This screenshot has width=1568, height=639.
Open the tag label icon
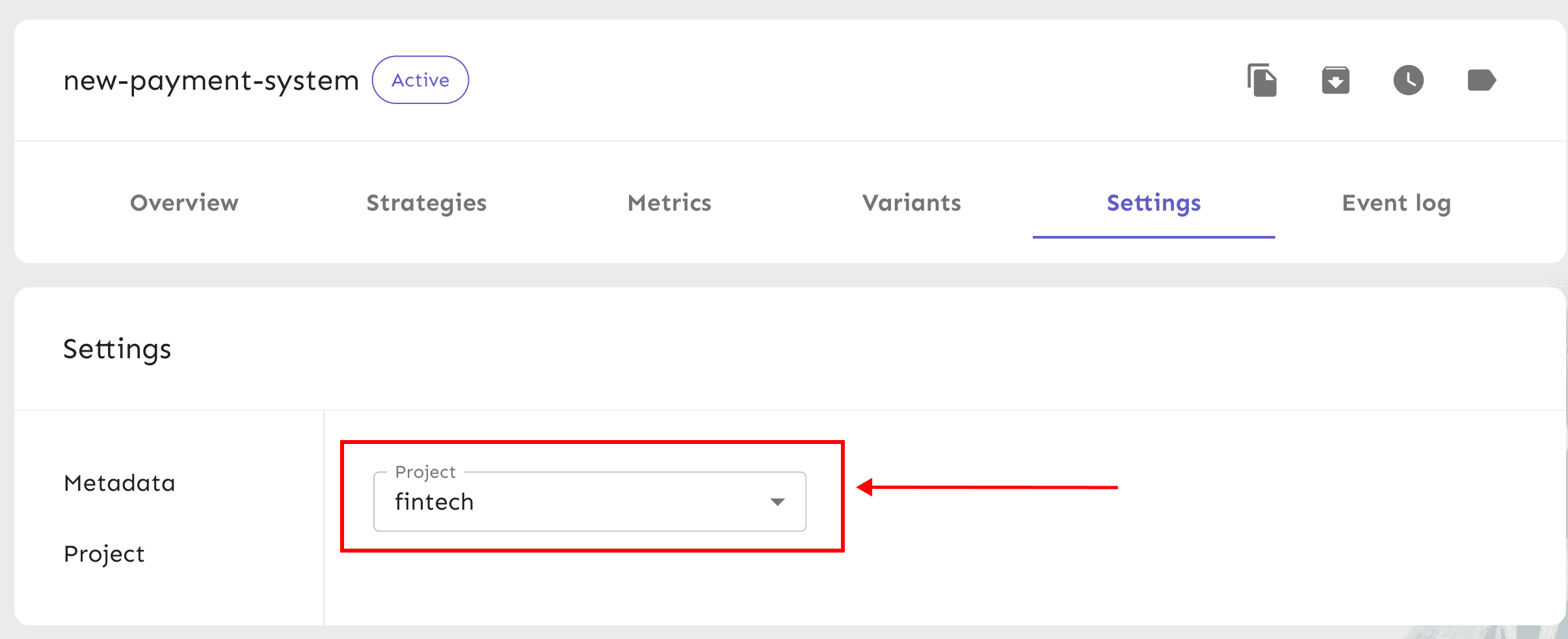tap(1482, 81)
